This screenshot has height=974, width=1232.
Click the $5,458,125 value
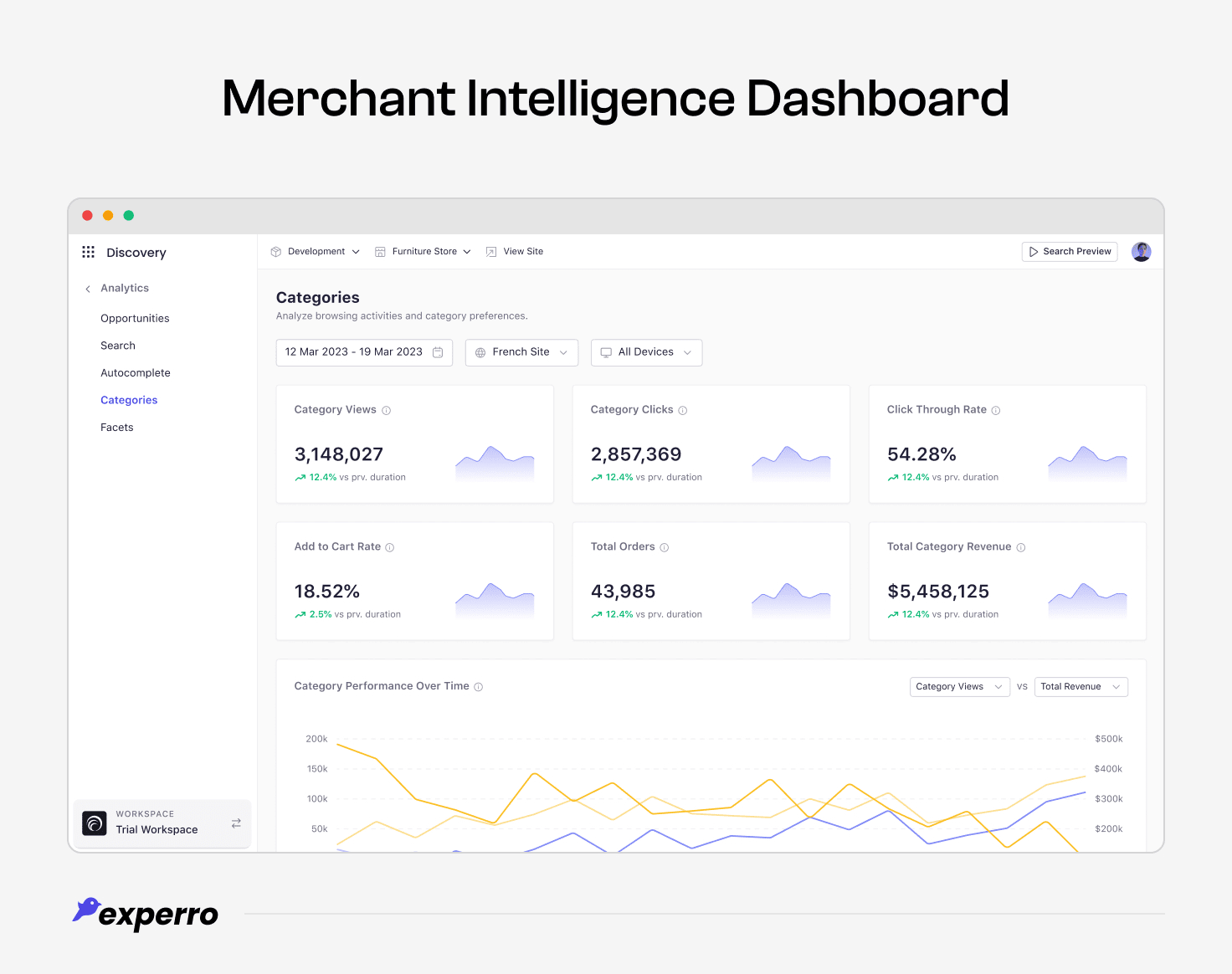click(x=938, y=592)
